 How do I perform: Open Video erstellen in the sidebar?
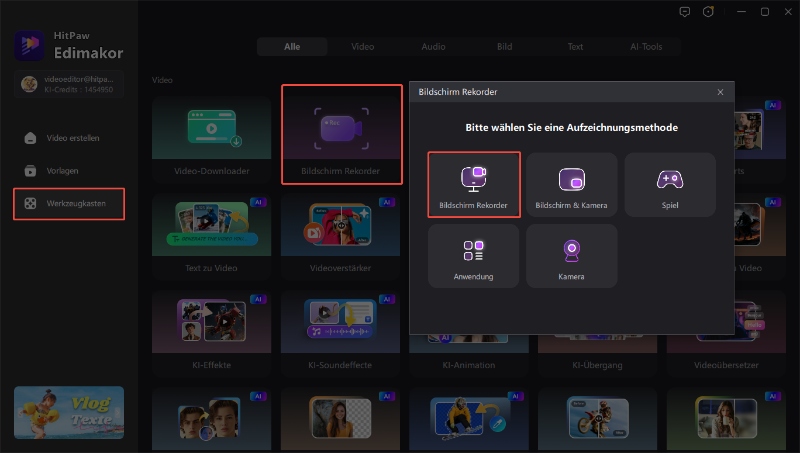[73, 138]
